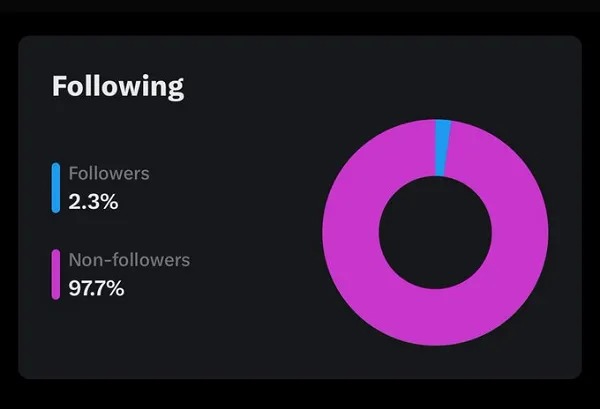
Task: Click the 2.3% followers value
Action: click(94, 201)
